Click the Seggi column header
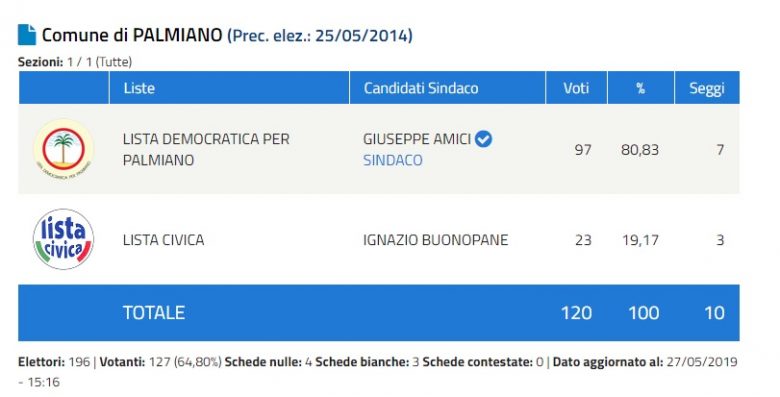The width and height of the screenshot is (780, 397). tap(707, 88)
